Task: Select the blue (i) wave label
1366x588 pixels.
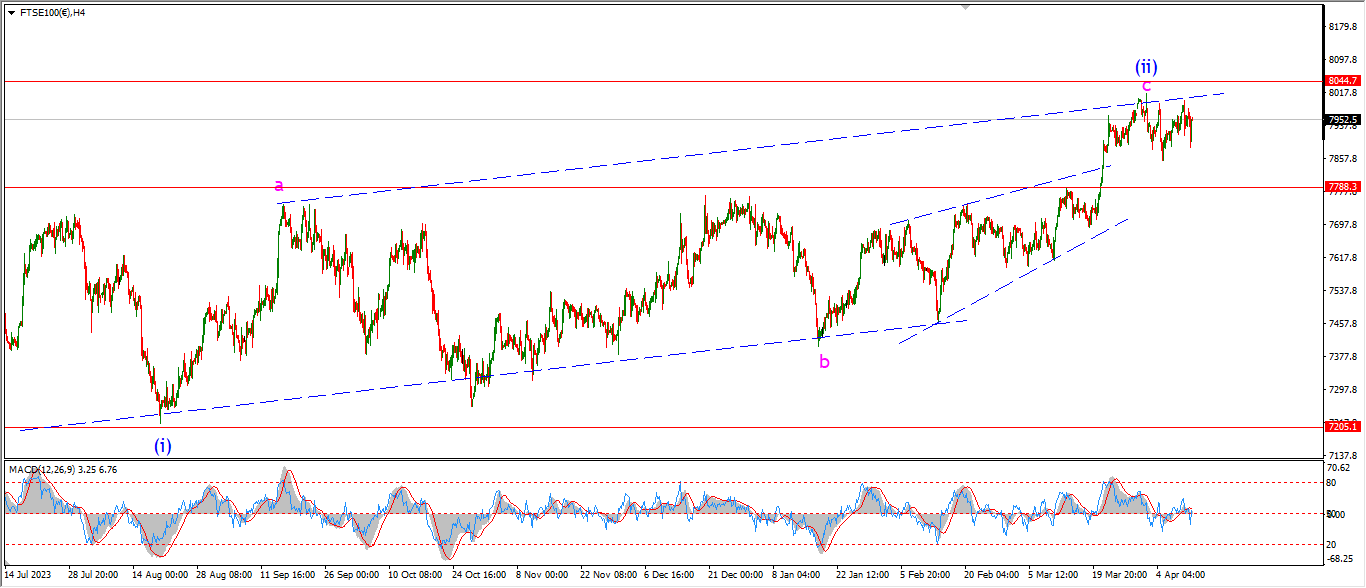Action: click(x=163, y=446)
